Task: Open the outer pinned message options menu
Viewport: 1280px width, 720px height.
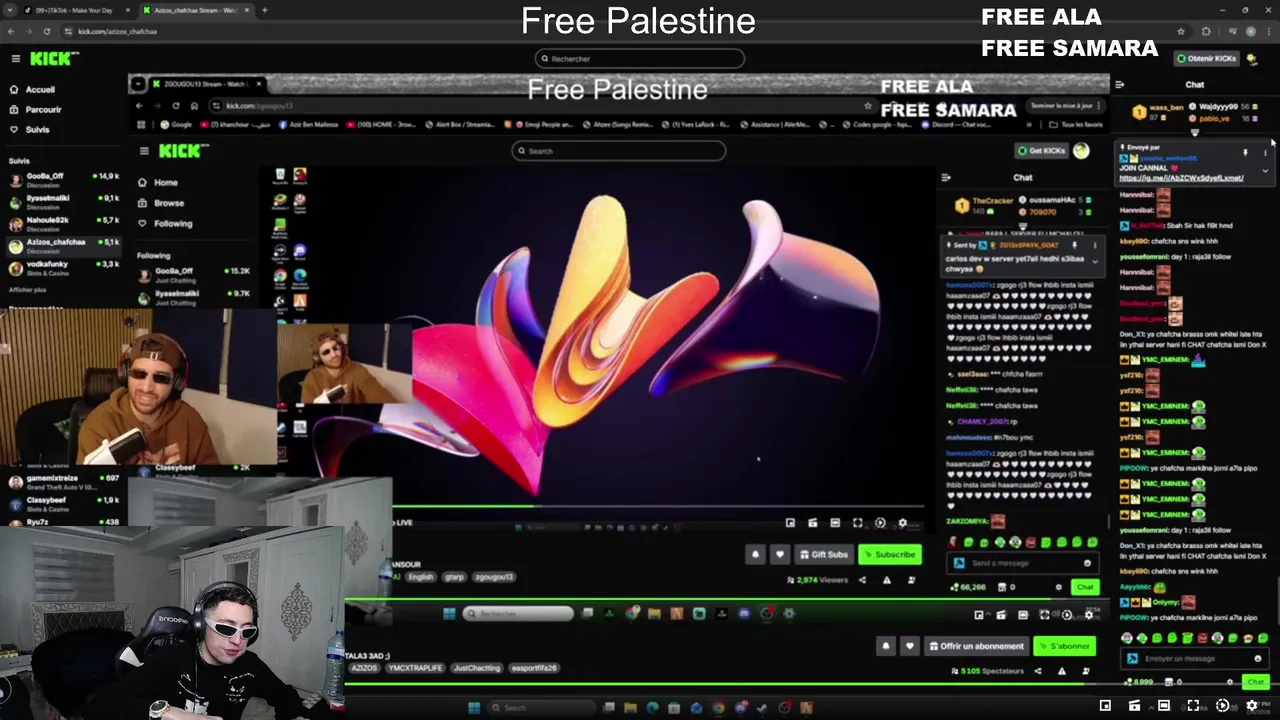Action: (1265, 152)
